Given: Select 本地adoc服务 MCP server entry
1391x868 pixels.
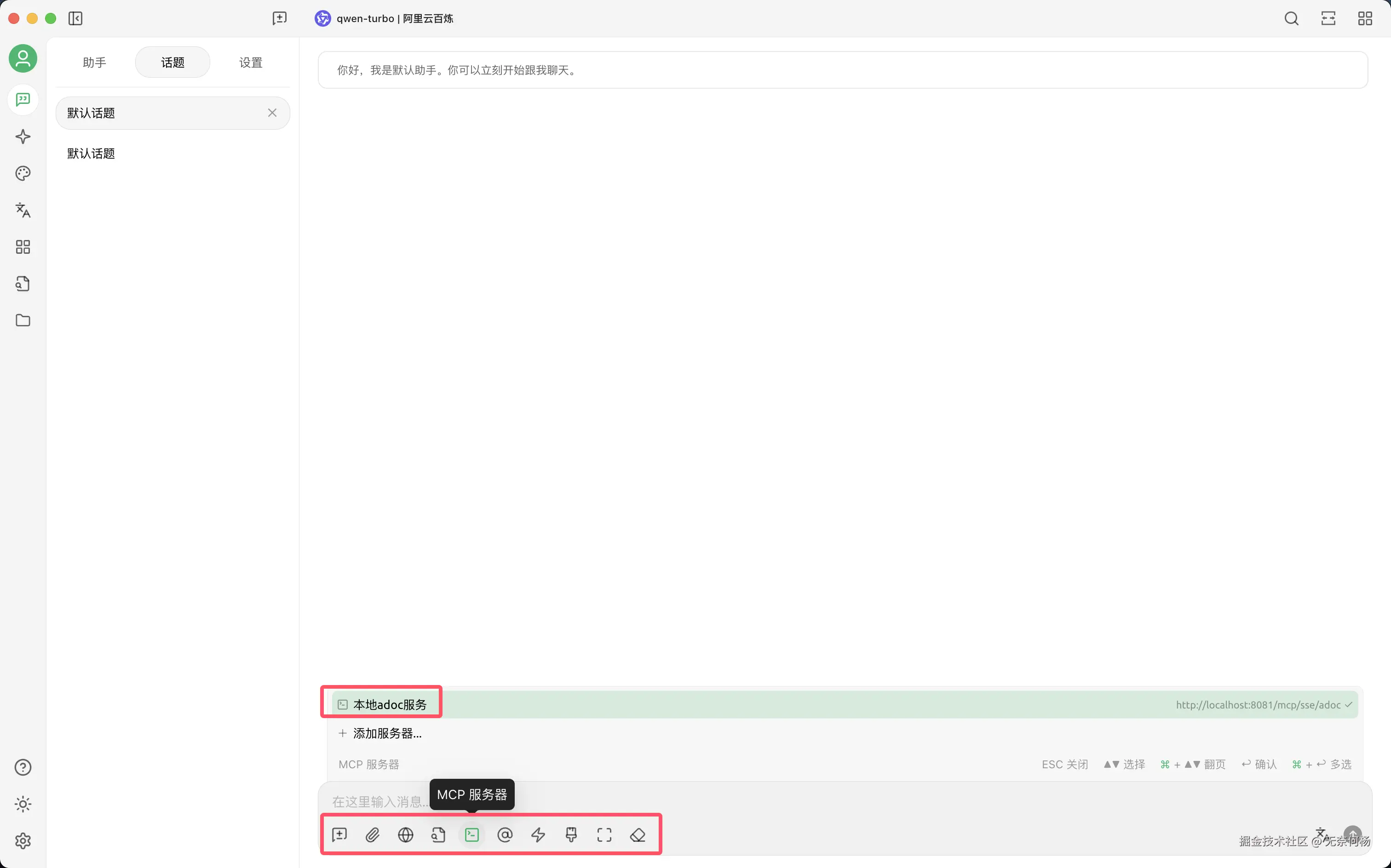Looking at the screenshot, I should [x=390, y=704].
